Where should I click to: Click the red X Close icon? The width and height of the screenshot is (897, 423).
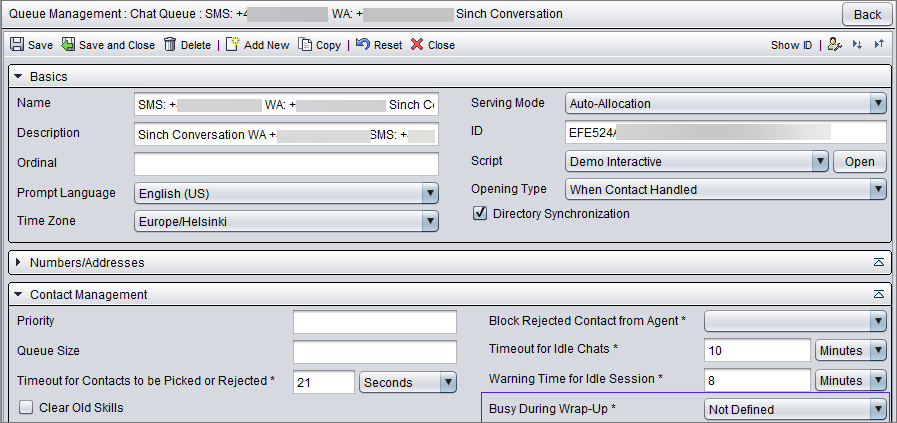[418, 45]
